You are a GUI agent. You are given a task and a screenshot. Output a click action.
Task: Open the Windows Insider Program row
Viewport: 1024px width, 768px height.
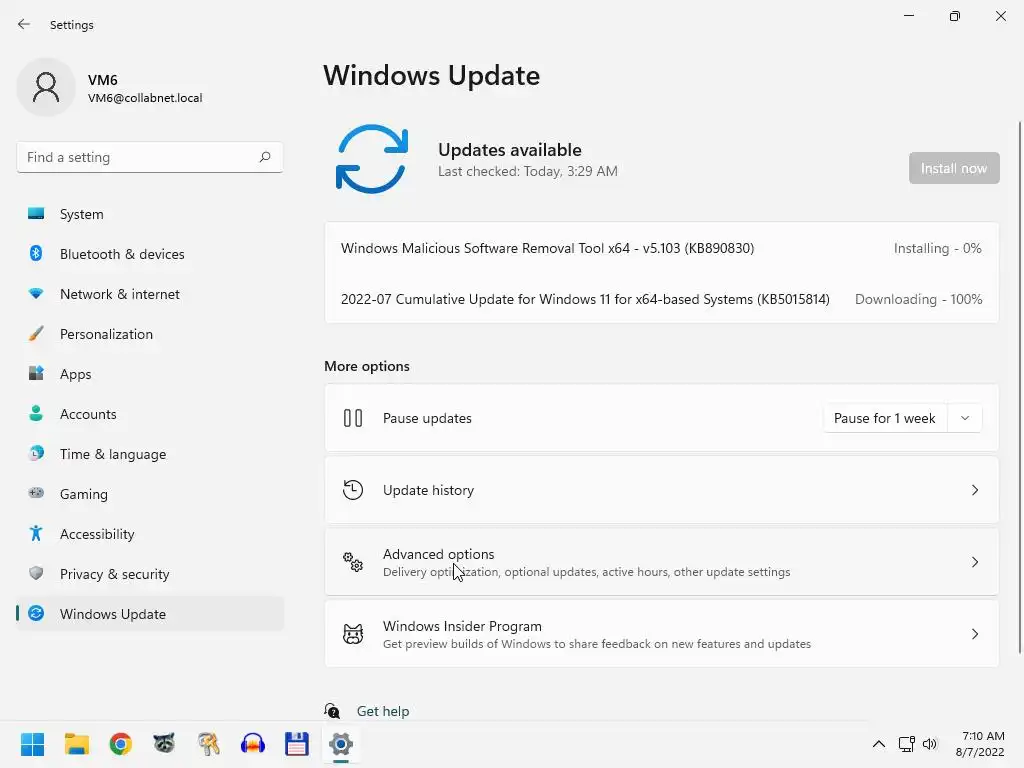pos(662,633)
